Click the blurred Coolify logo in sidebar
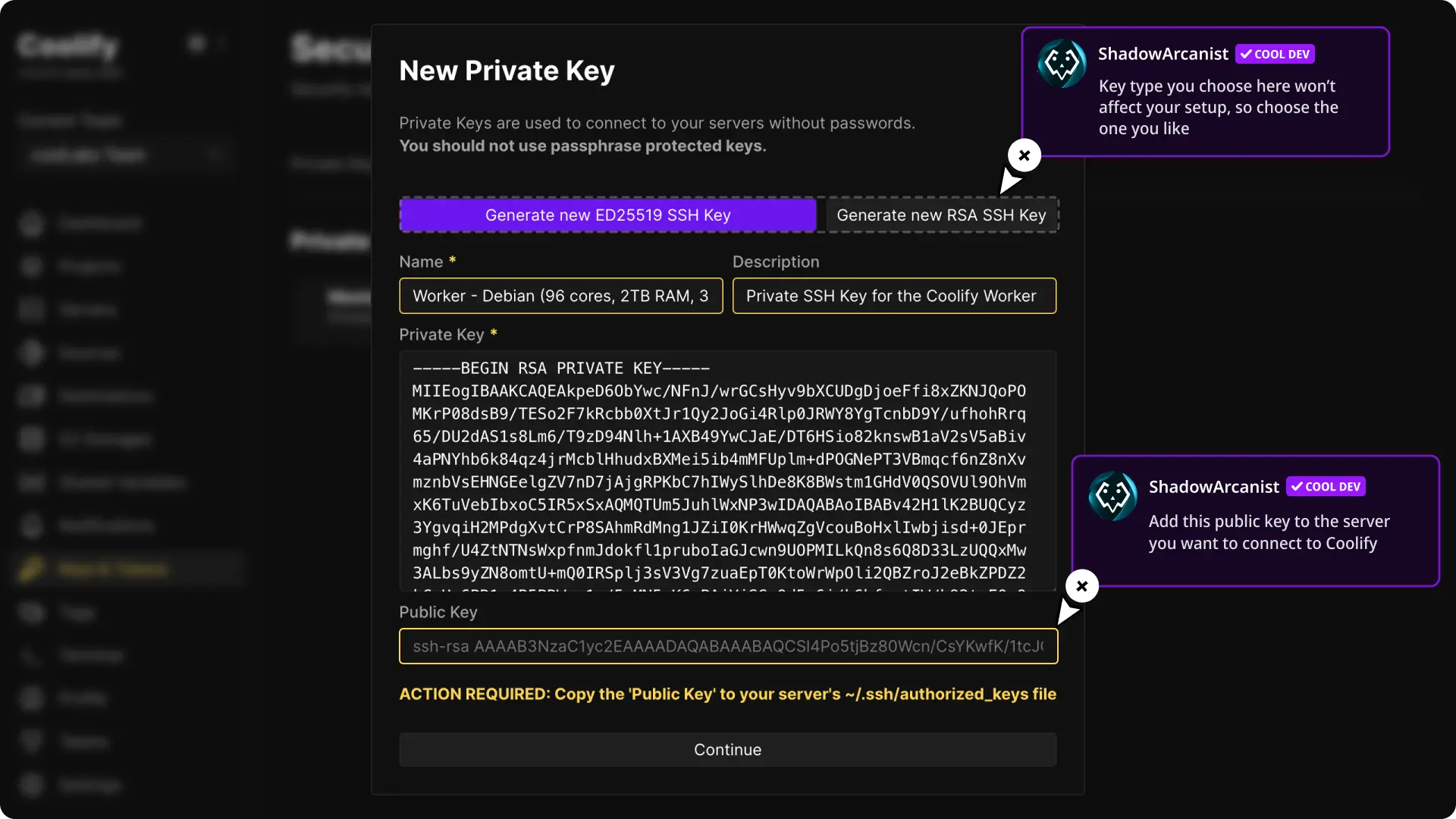The width and height of the screenshot is (1456, 819). tap(68, 46)
